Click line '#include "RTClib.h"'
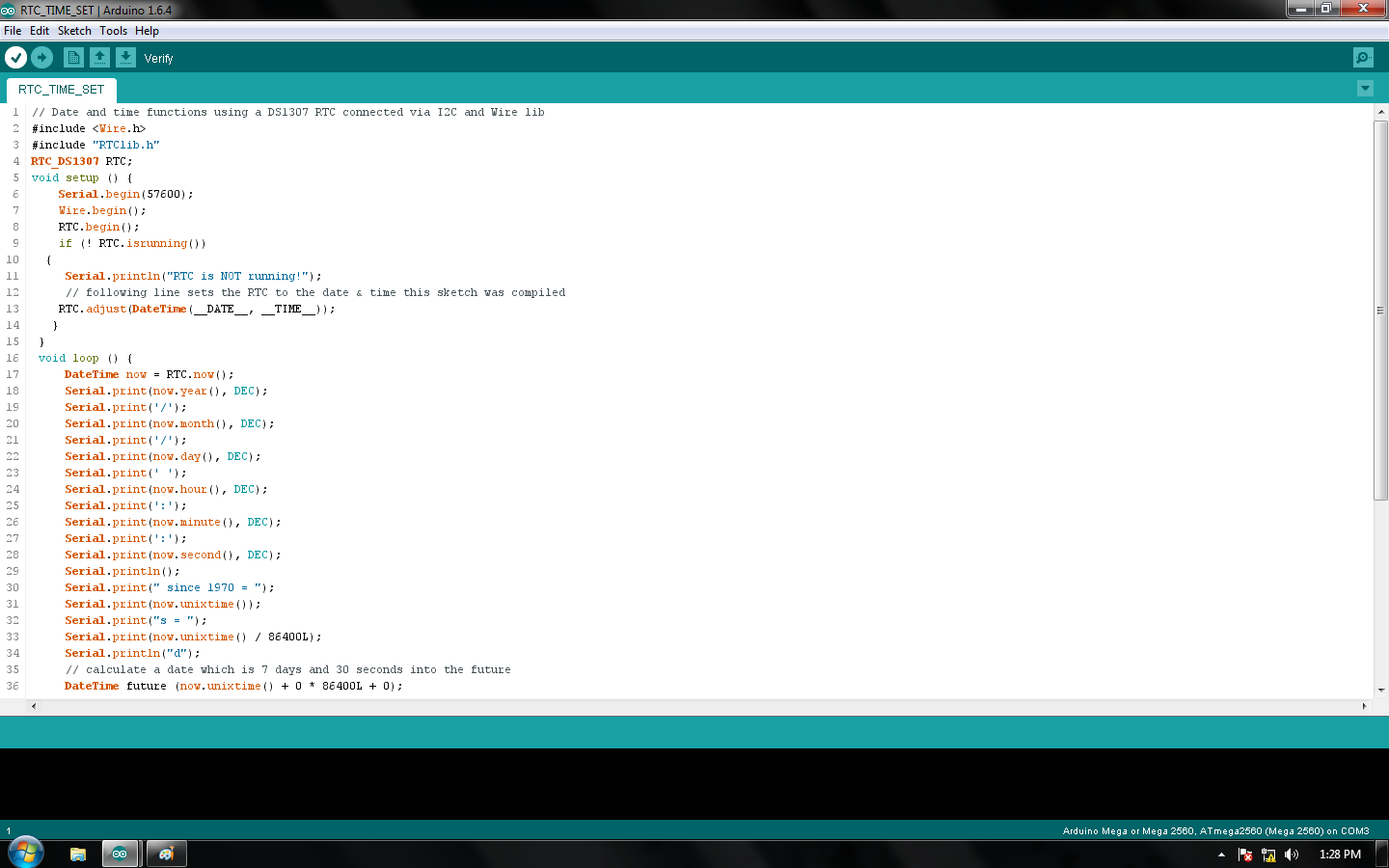1389x868 pixels. 95,145
